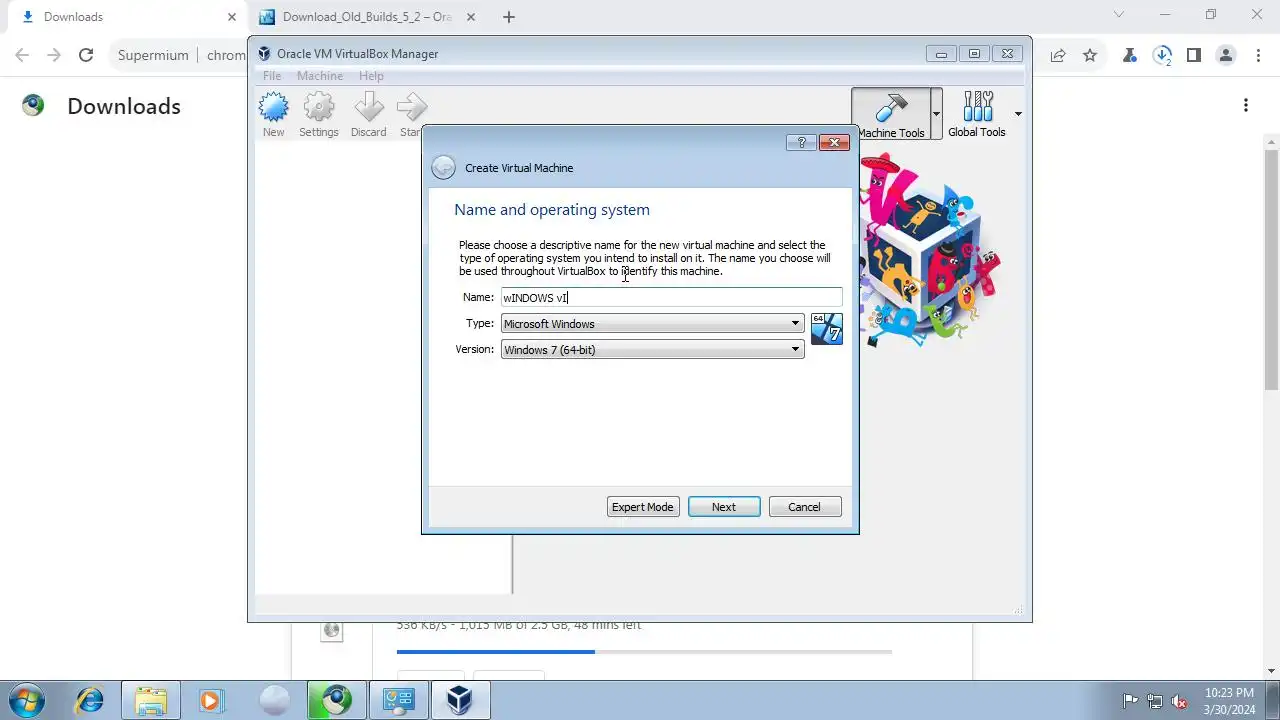
Task: Switch to the Downloads browser tab
Action: pyautogui.click(x=120, y=17)
